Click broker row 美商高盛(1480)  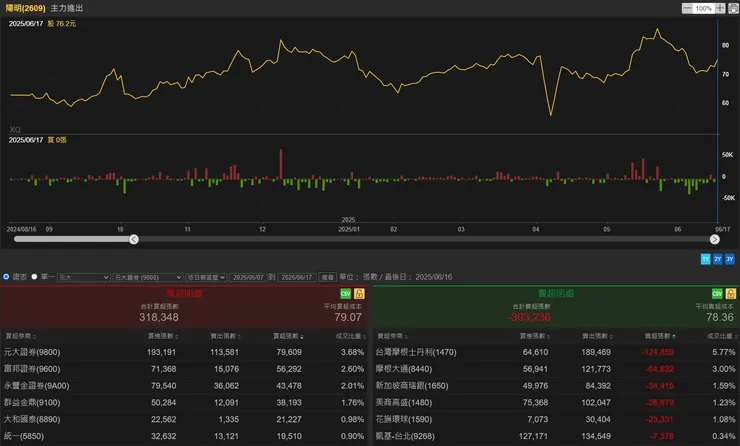[x=556, y=403]
